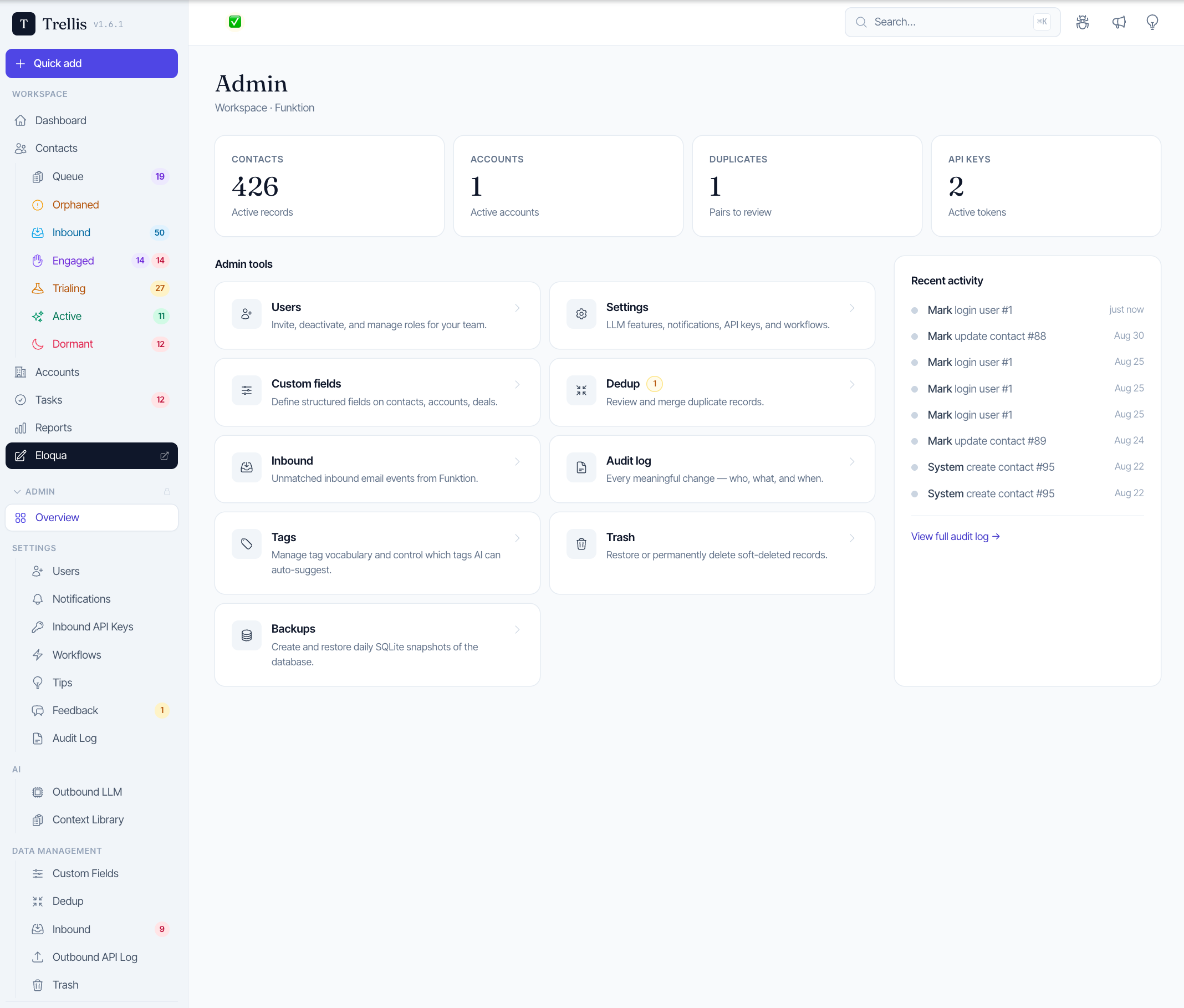The width and height of the screenshot is (1184, 1008).
Task: Open Accounts in sidebar
Action: [x=91, y=373]
